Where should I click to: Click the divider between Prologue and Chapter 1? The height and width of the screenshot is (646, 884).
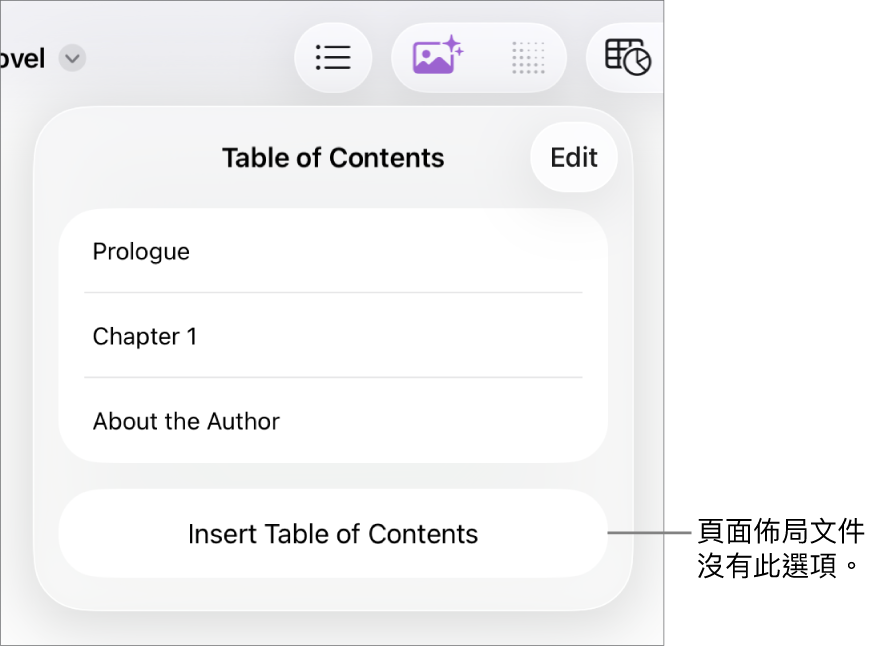[x=333, y=293]
